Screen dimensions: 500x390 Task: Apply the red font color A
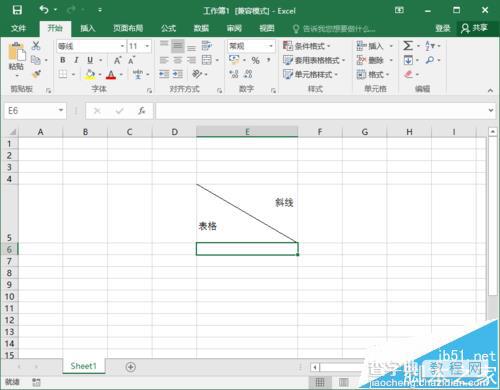tap(111, 74)
